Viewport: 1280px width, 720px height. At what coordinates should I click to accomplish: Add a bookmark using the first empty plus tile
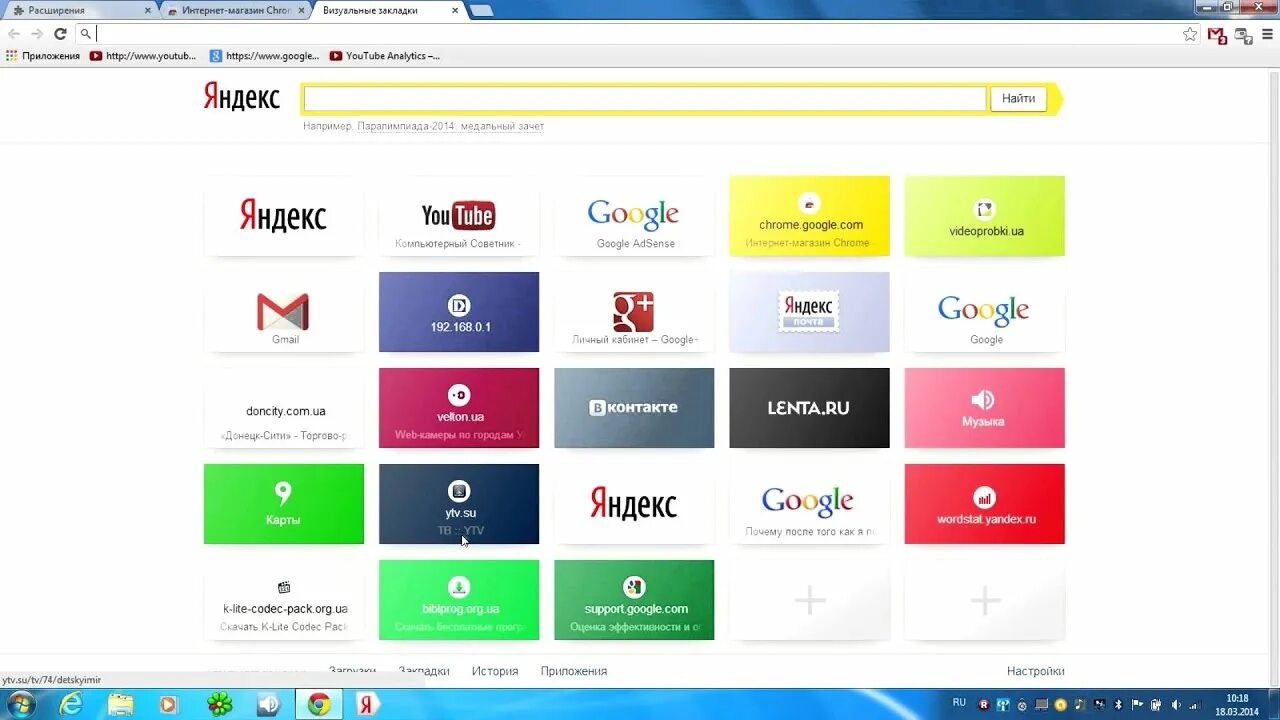809,600
